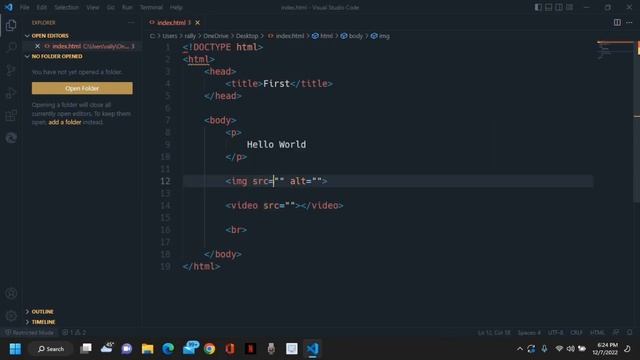Click Restricted Mode in status bar

pyautogui.click(x=29, y=333)
